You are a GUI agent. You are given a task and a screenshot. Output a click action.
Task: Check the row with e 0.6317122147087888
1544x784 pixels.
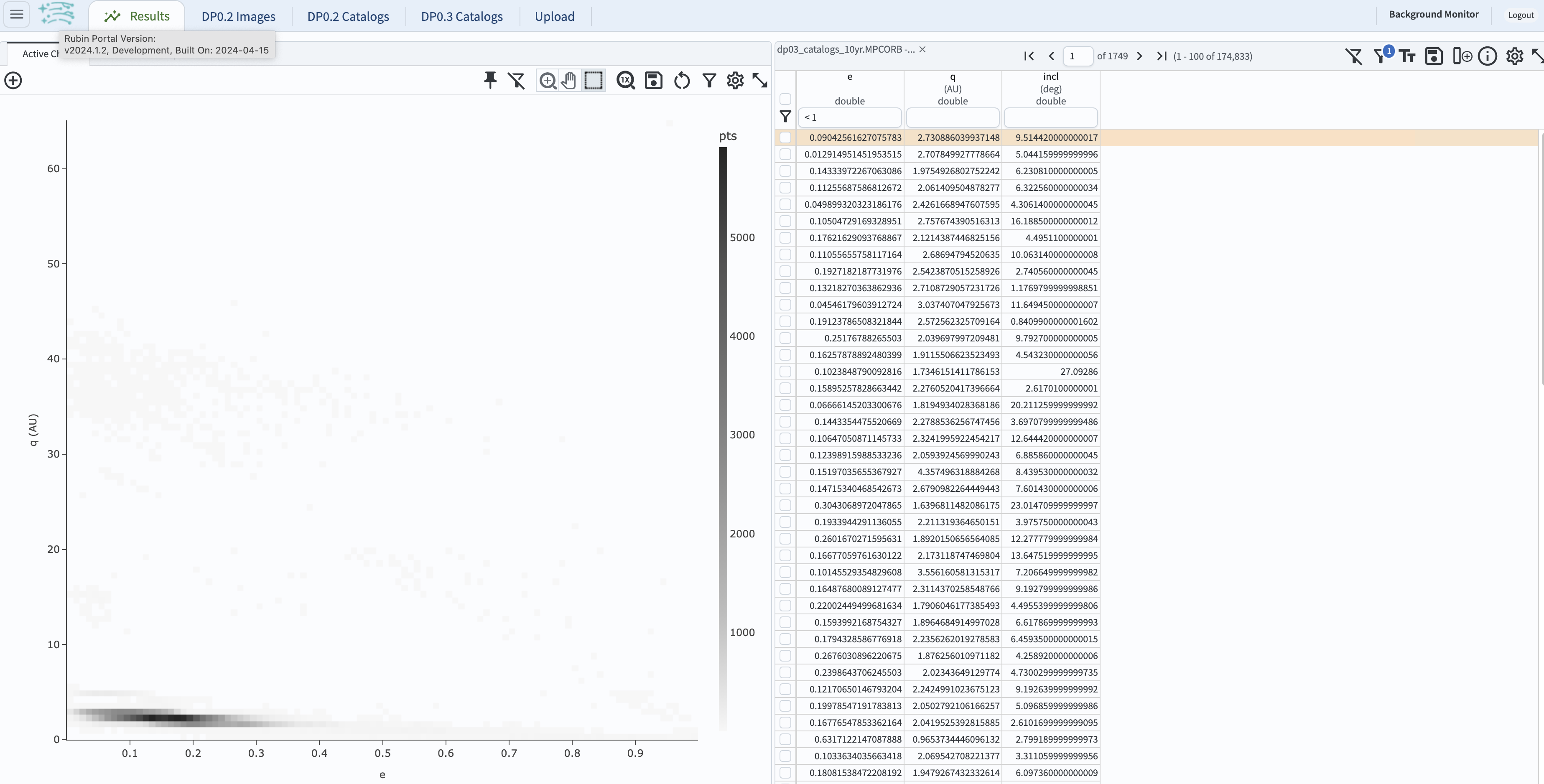(785, 740)
